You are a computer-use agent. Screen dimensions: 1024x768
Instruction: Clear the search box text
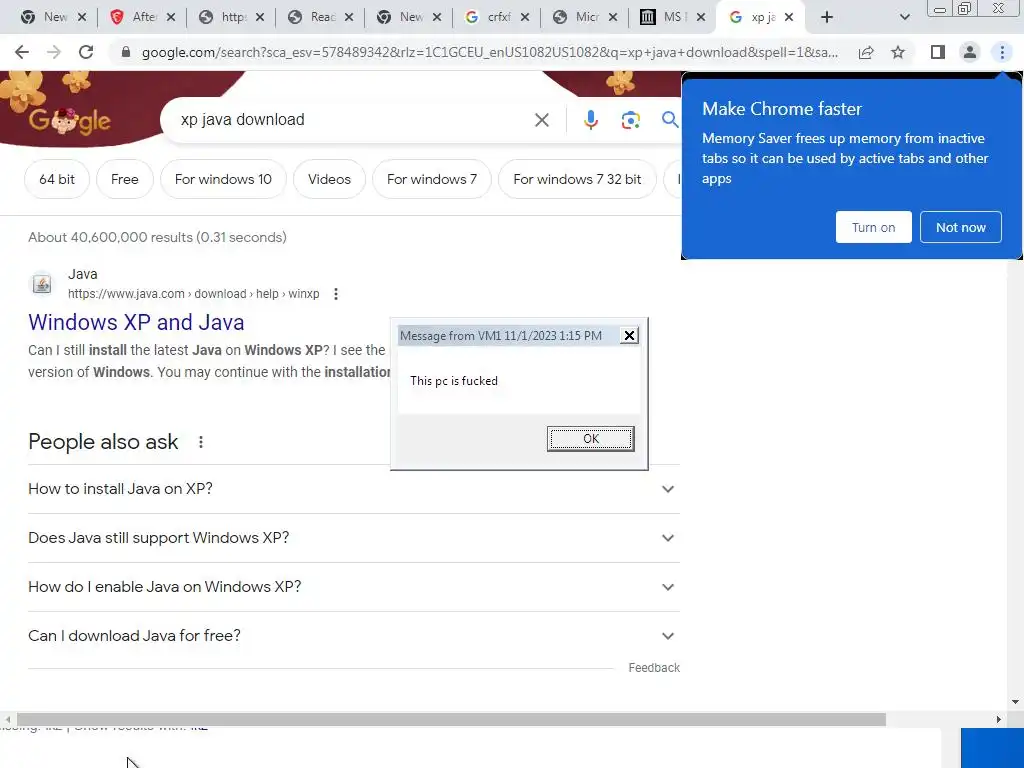pos(541,120)
